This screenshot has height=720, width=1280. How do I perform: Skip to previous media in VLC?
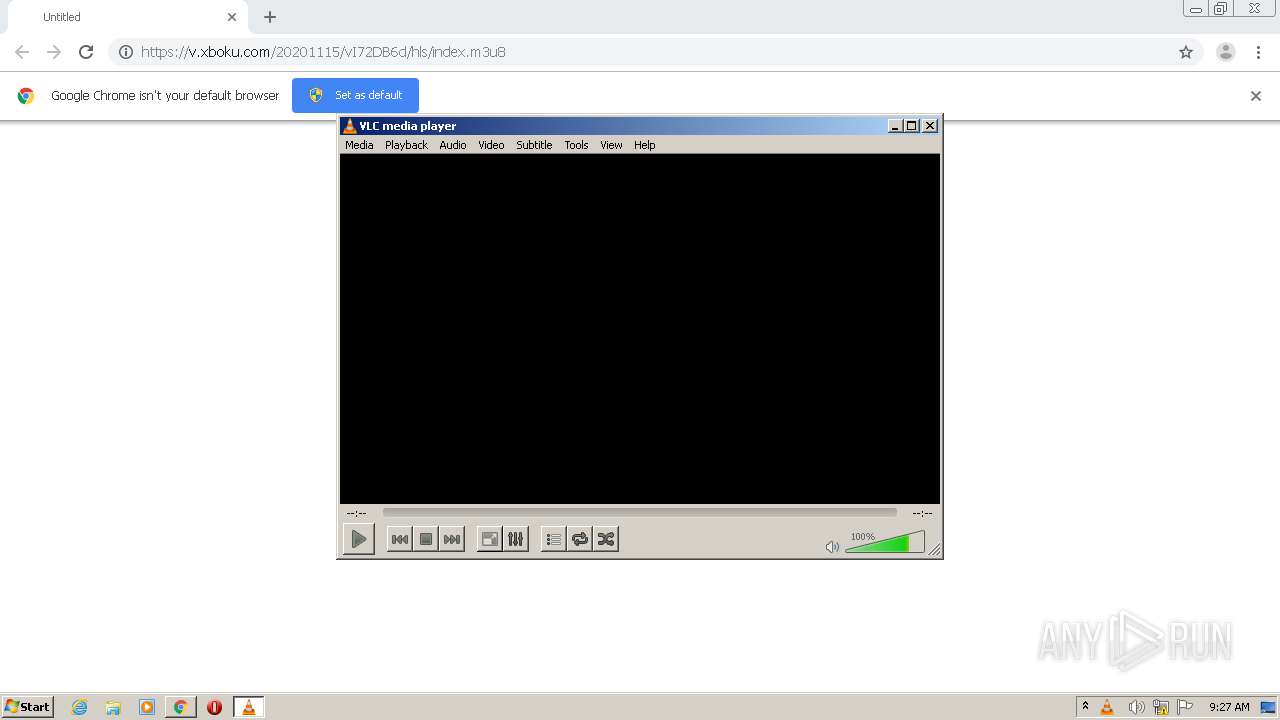pyautogui.click(x=399, y=539)
